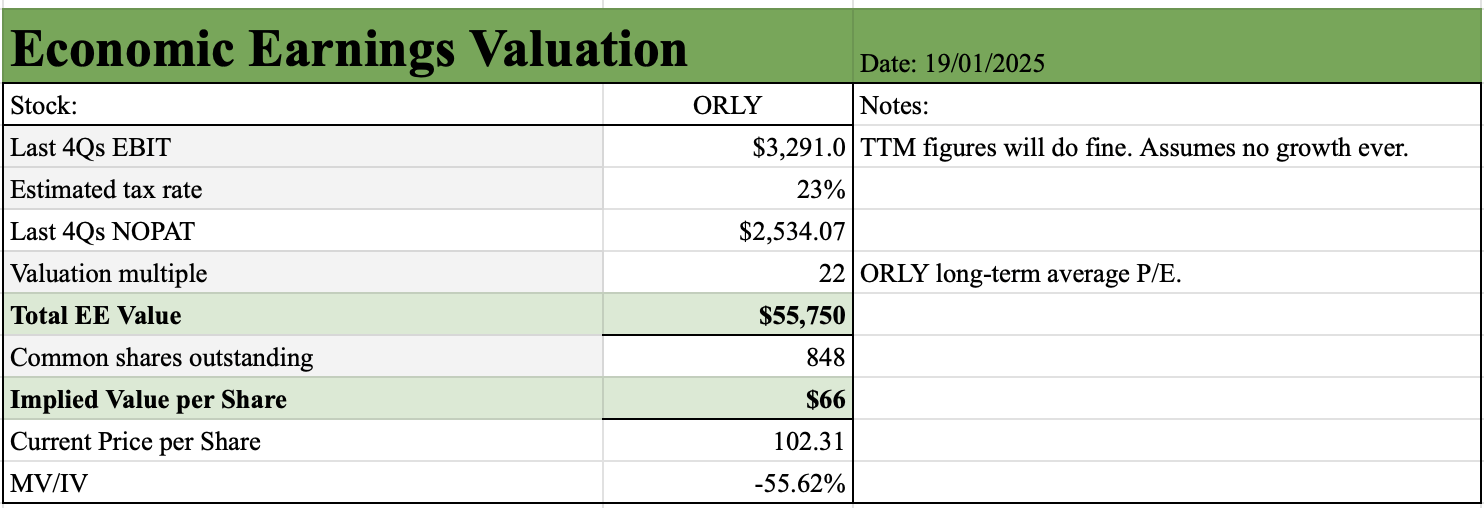The height and width of the screenshot is (508, 1484).
Task: Click the Stock: label cell
Action: [x=304, y=105]
